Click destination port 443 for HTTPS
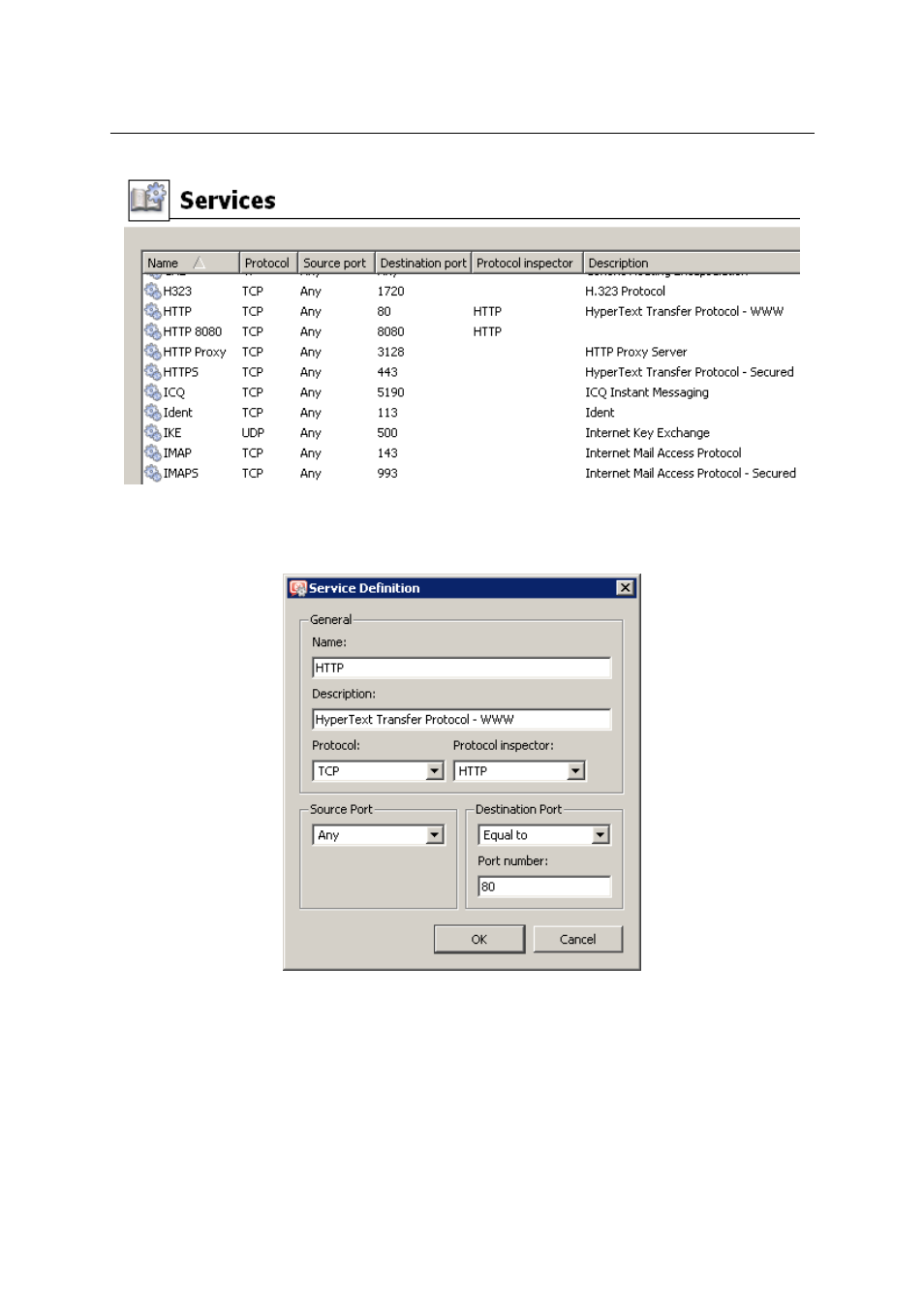 387,372
